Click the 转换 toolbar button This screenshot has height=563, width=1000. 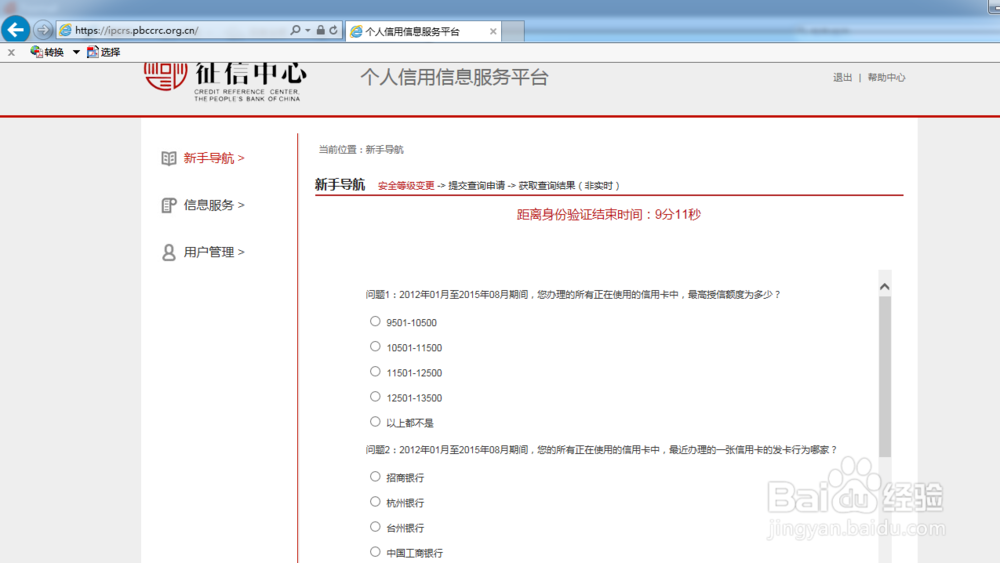(x=47, y=52)
